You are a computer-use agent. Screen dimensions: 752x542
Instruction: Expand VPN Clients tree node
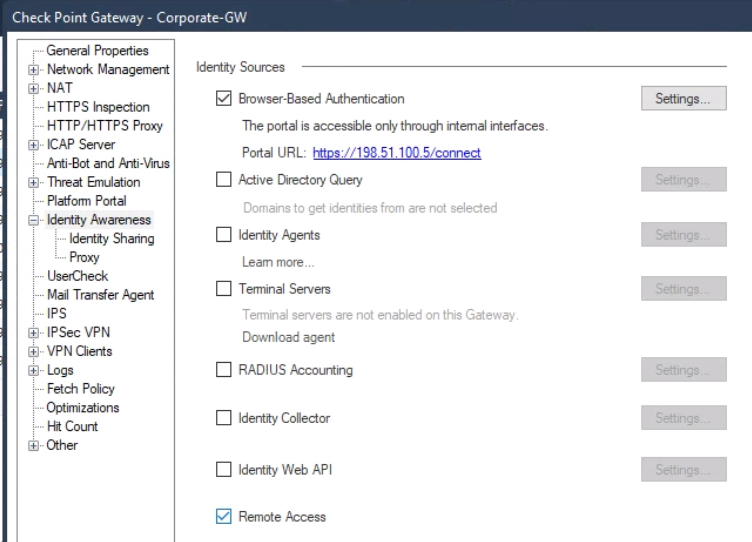pos(33,352)
